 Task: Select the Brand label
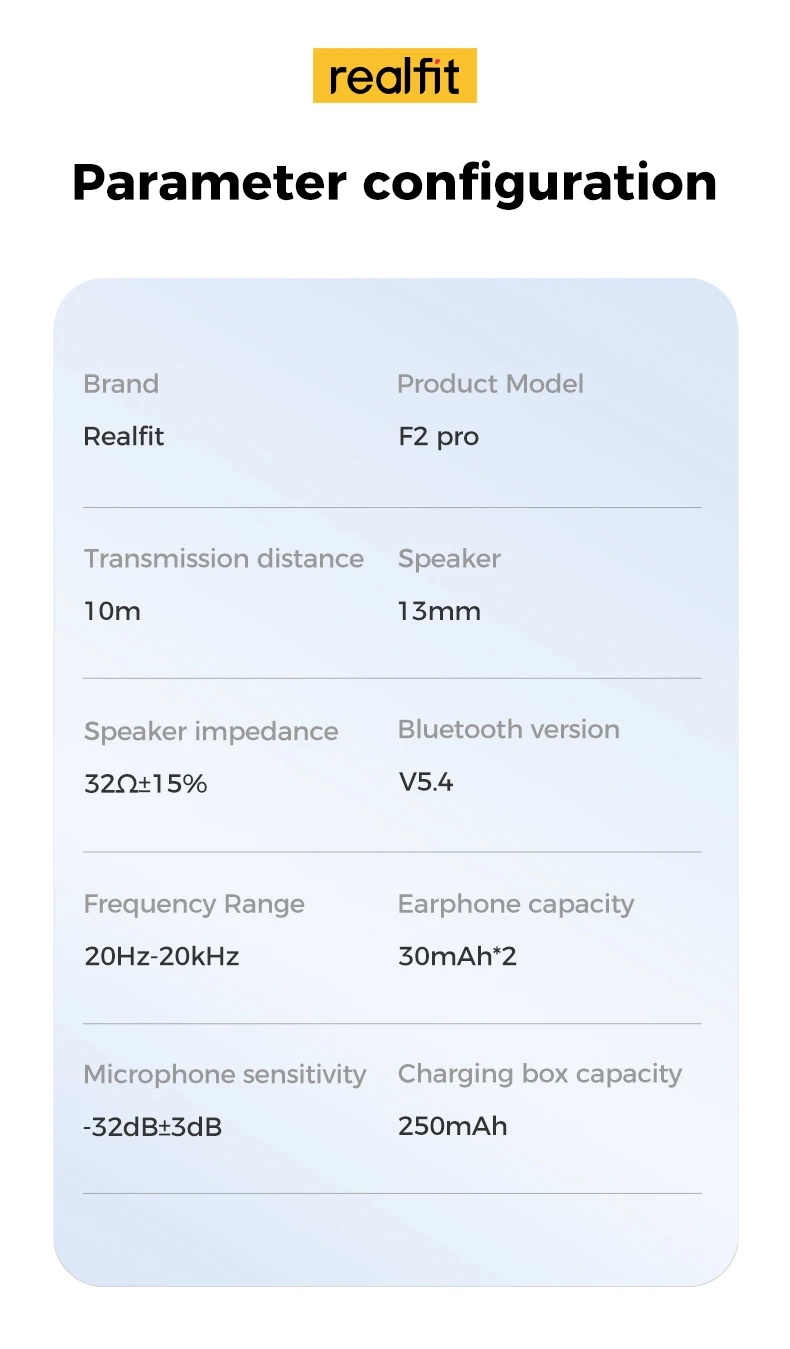point(121,384)
